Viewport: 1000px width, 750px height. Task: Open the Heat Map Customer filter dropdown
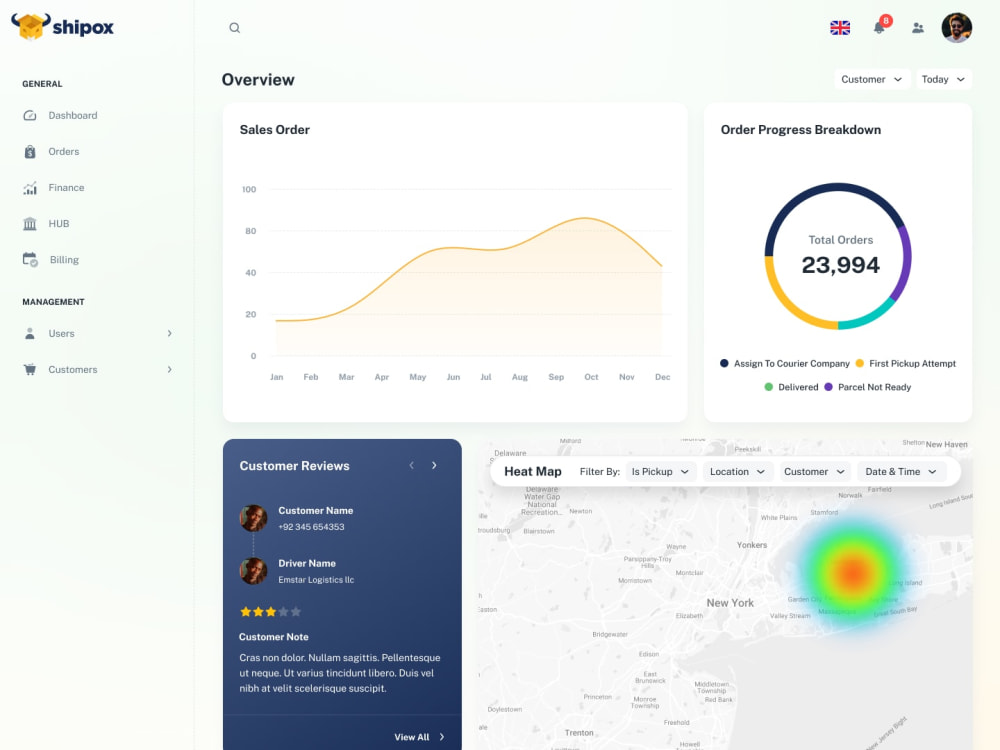(814, 472)
